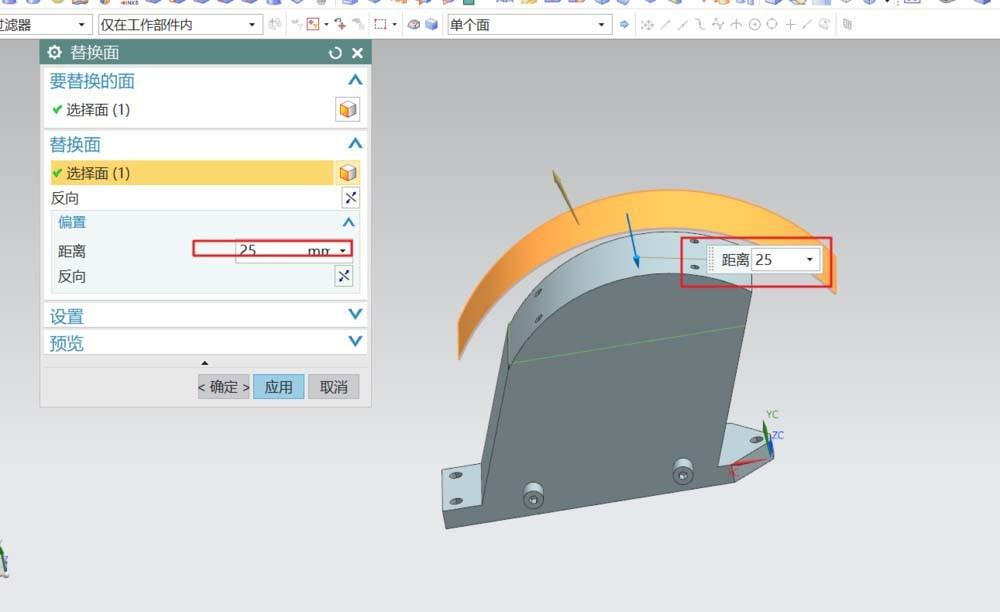Click the 取消 button to cancel
The width and height of the screenshot is (1000, 612).
coord(335,386)
